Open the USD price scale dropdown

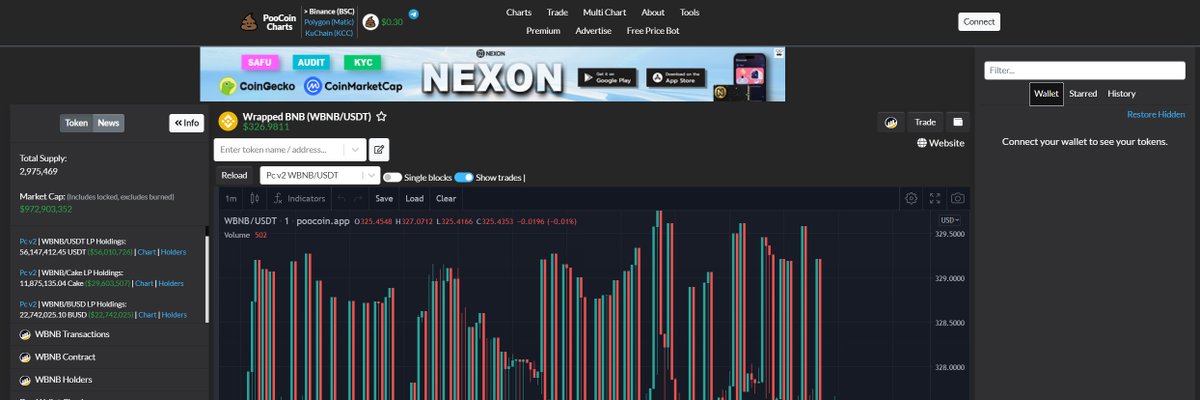point(949,220)
